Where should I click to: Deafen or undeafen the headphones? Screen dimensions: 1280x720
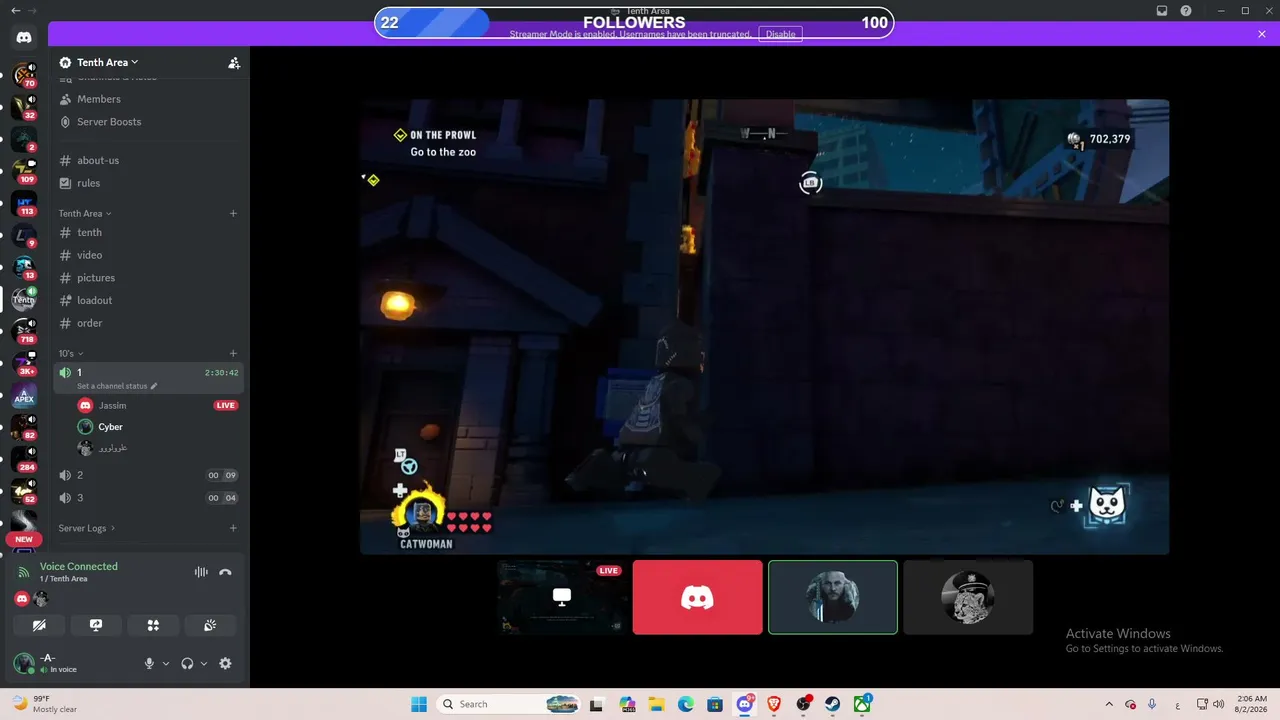(187, 663)
